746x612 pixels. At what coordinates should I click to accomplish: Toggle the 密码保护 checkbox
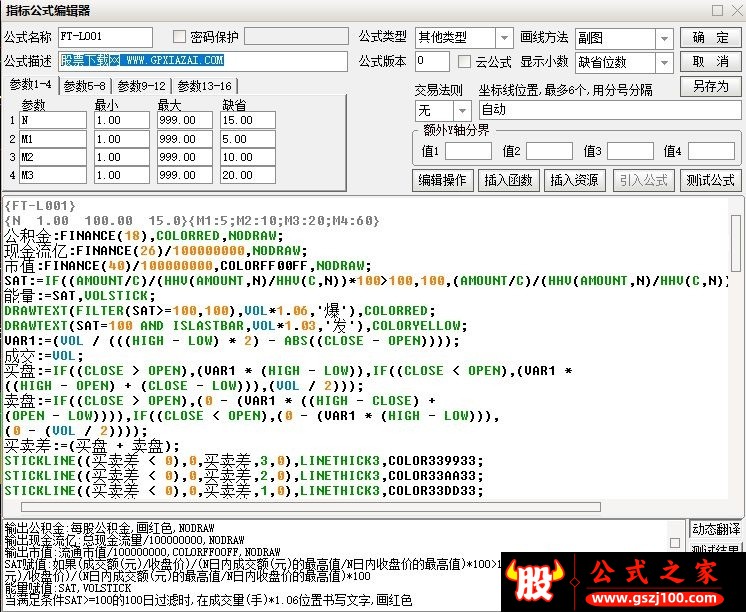point(179,37)
